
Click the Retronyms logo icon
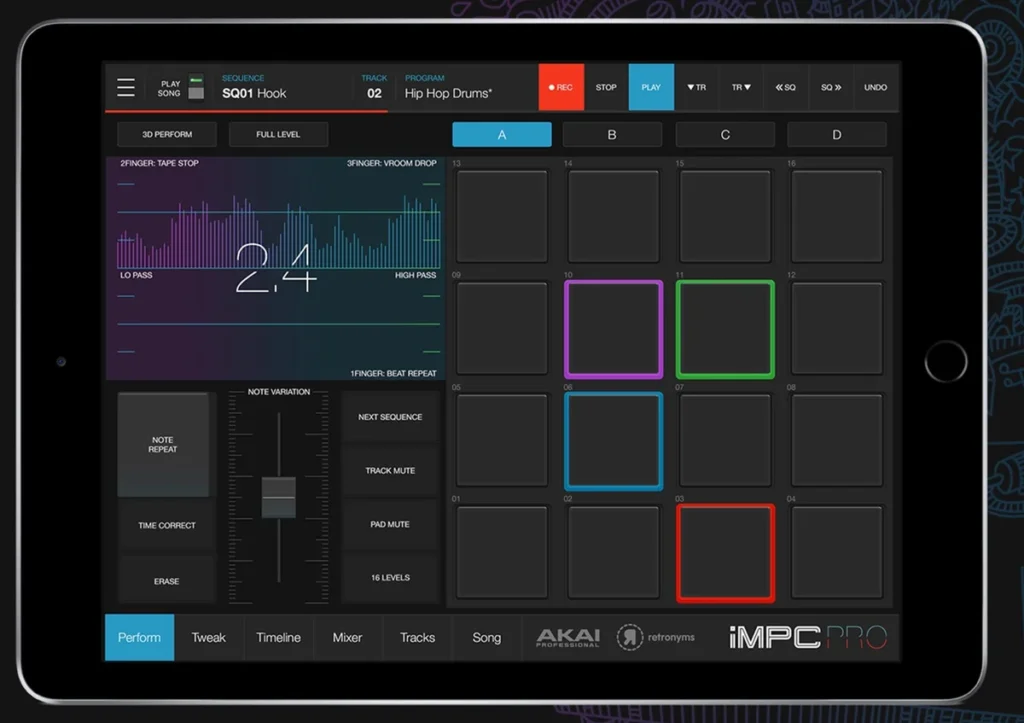pyautogui.click(x=630, y=637)
